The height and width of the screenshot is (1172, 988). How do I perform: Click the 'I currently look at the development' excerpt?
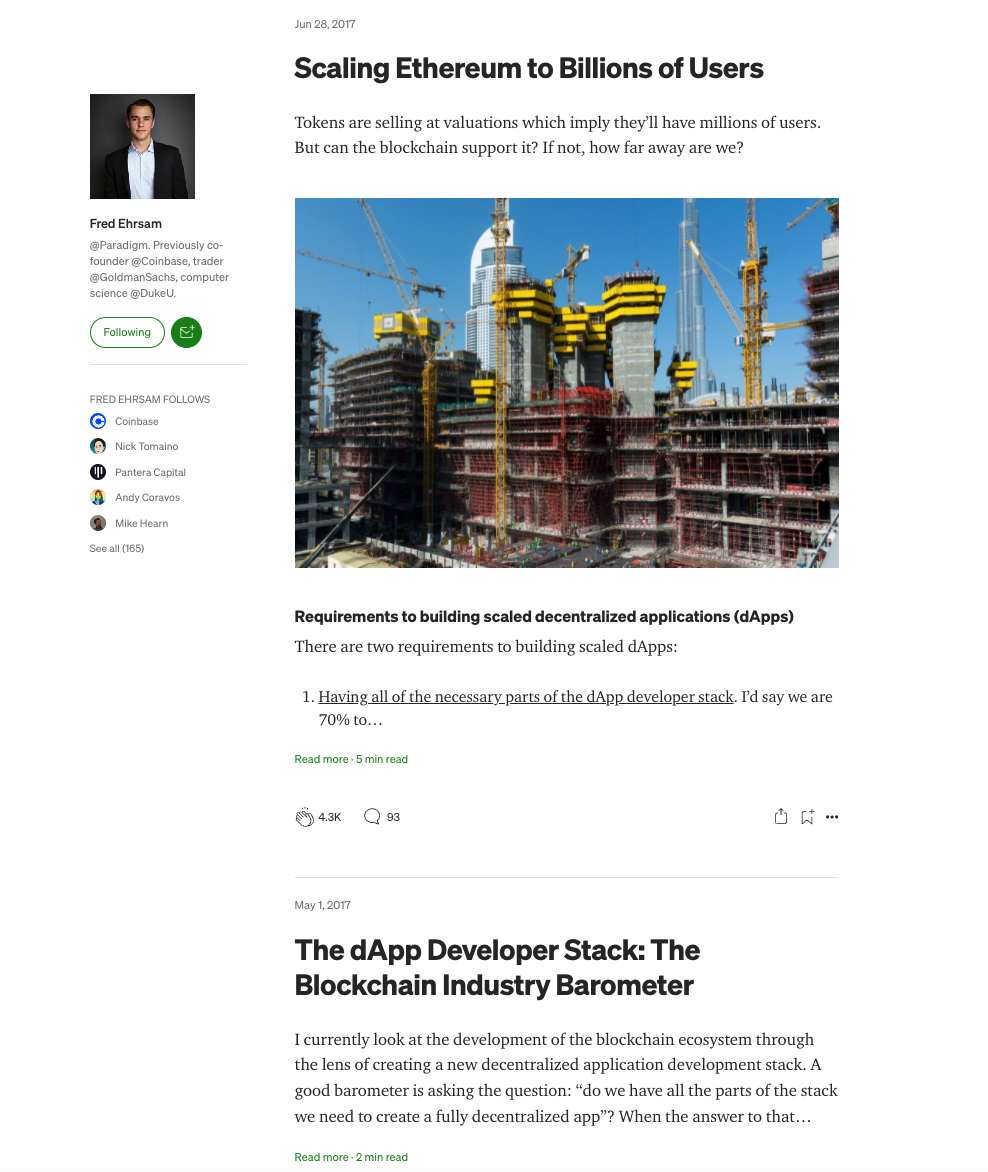tap(566, 1078)
